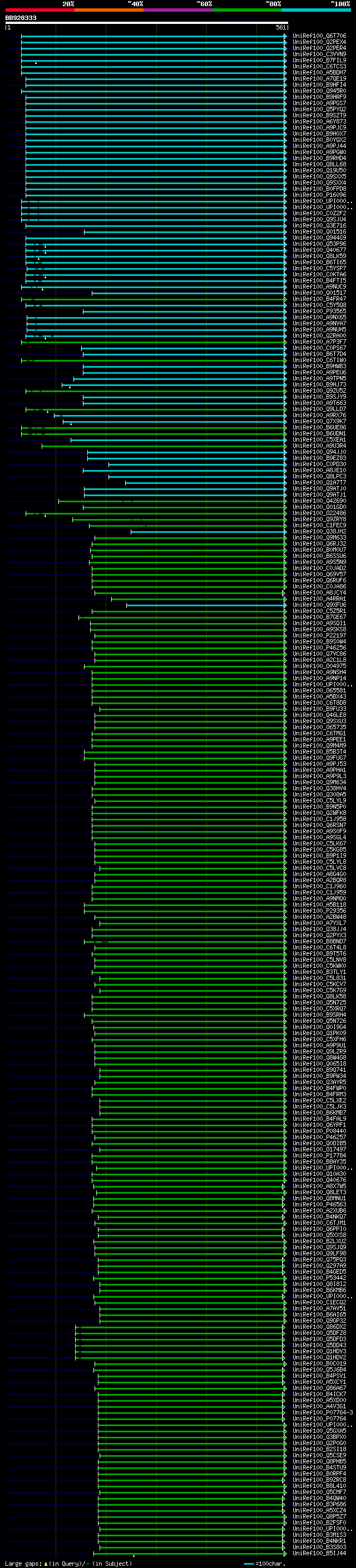Select hit label UniRef100_B0FPD8
356x1568 pixels.
[x=319, y=189]
